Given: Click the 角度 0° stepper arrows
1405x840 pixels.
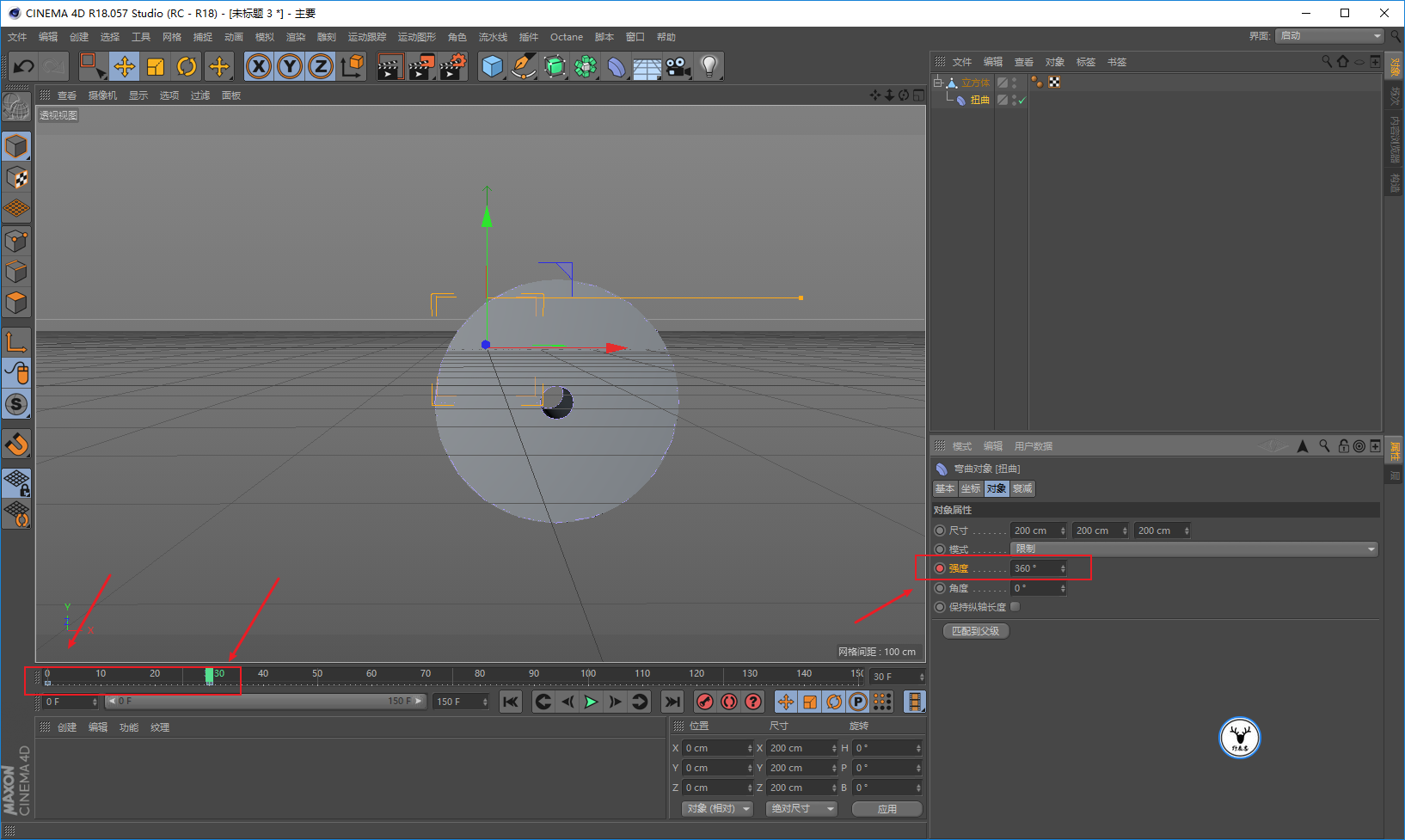Looking at the screenshot, I should [x=1063, y=588].
